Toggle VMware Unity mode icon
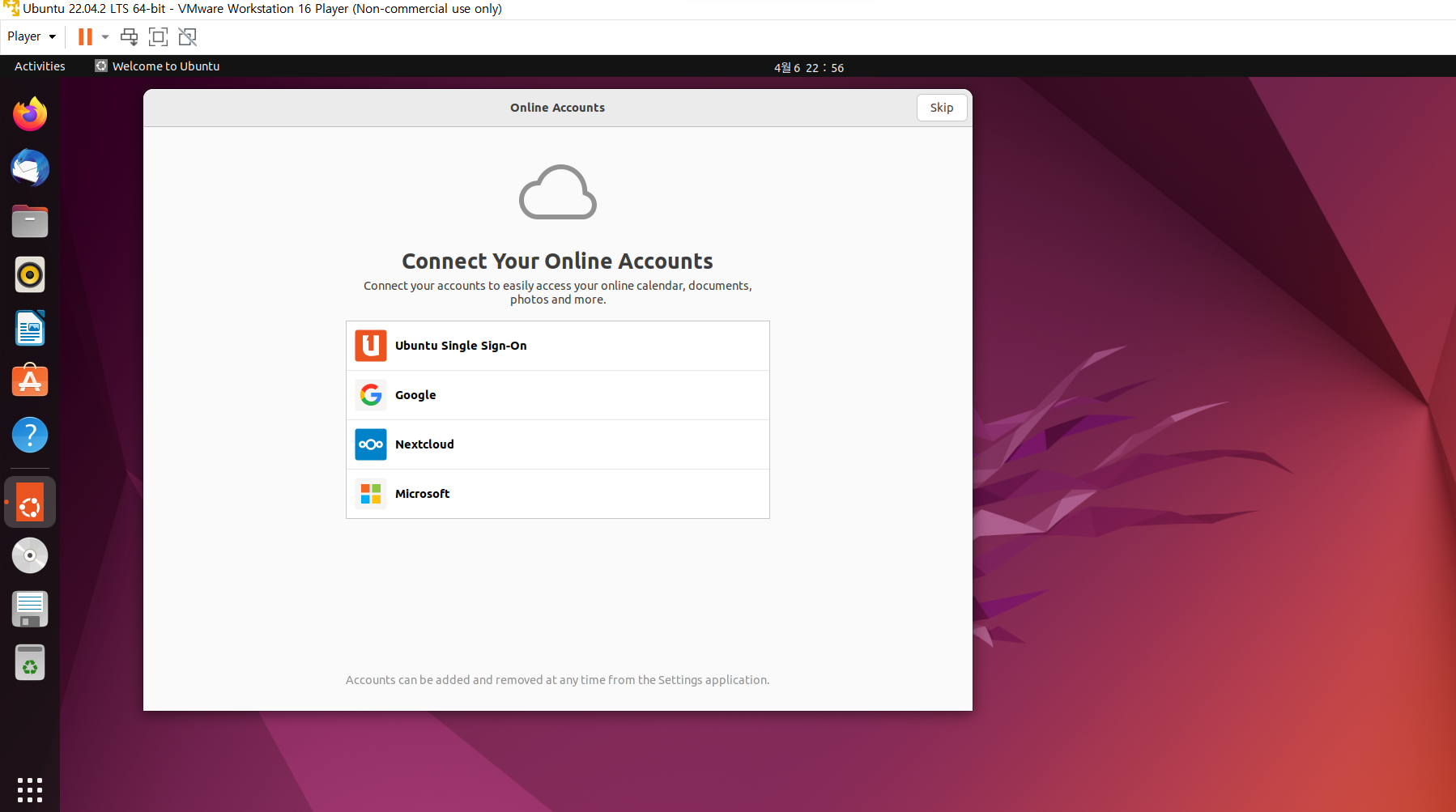Image resolution: width=1456 pixels, height=812 pixels. 187,36
